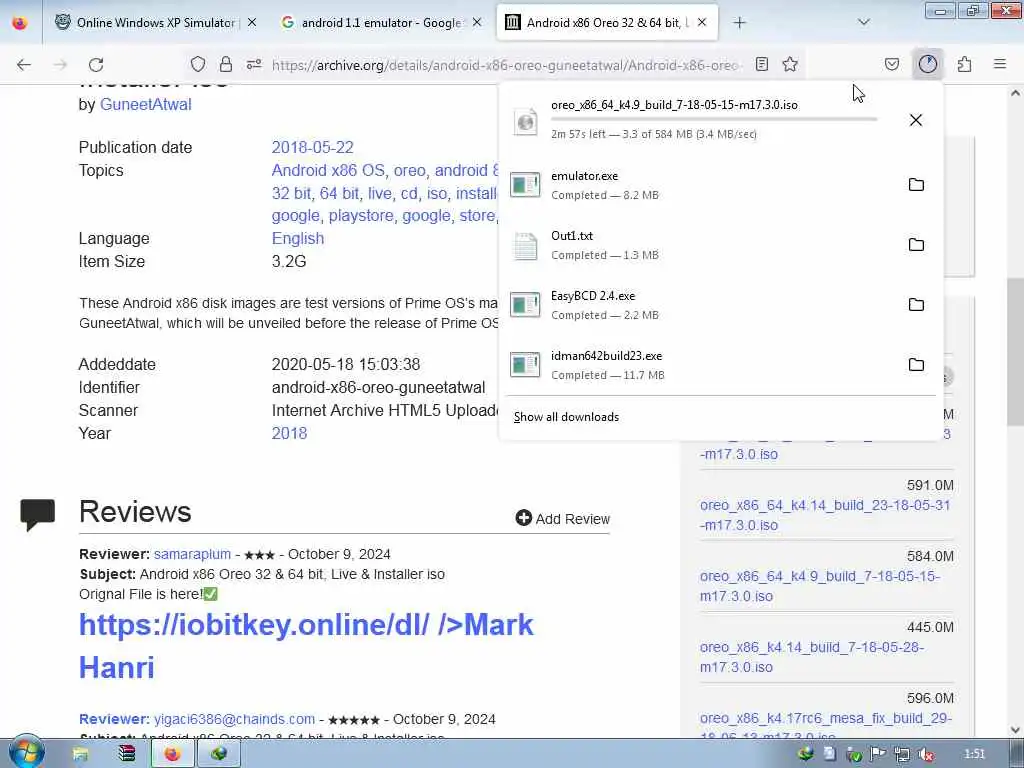
Task: Open the Out1.txt download entry
Action: pyautogui.click(x=699, y=245)
